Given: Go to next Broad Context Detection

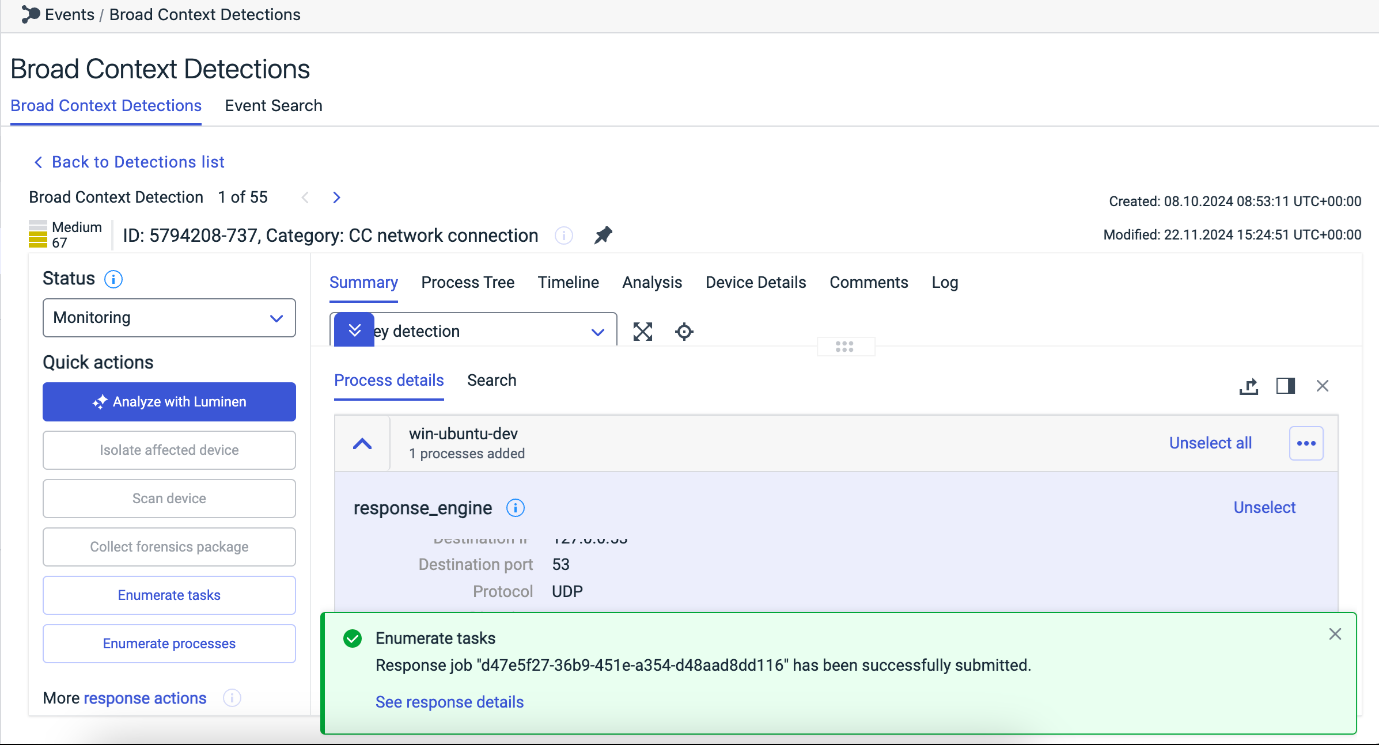Looking at the screenshot, I should click(x=337, y=198).
